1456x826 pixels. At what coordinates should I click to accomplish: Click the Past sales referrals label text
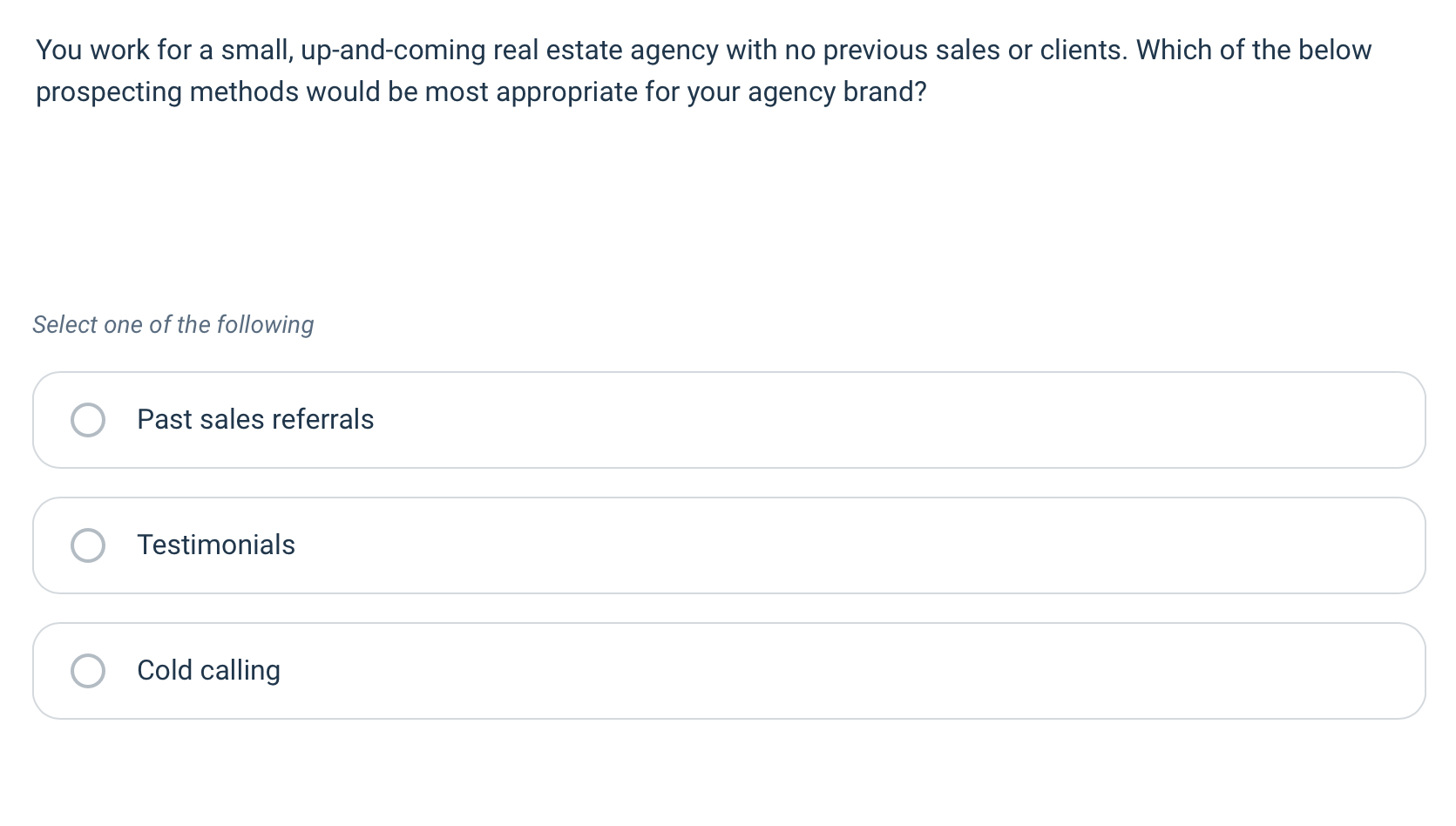[255, 420]
